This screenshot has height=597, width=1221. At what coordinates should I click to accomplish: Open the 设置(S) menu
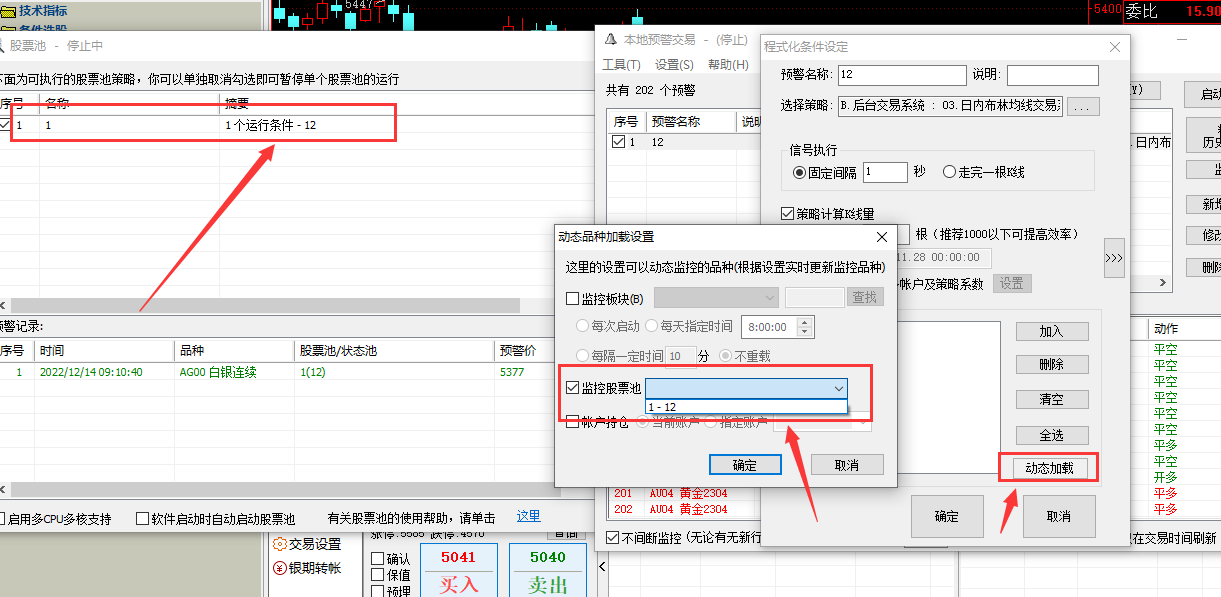674,65
